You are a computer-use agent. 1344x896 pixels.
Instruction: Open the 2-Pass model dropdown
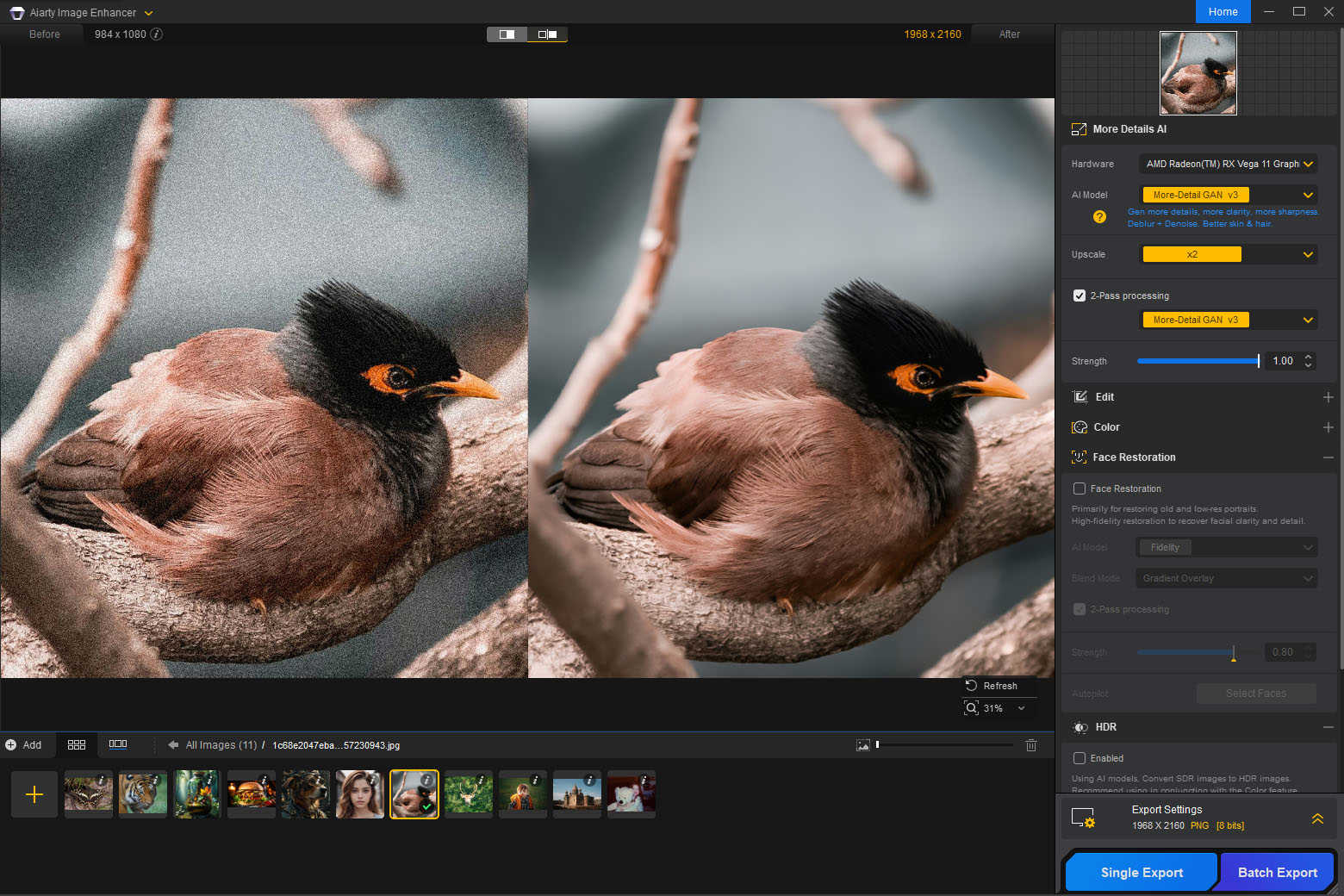tap(1229, 320)
